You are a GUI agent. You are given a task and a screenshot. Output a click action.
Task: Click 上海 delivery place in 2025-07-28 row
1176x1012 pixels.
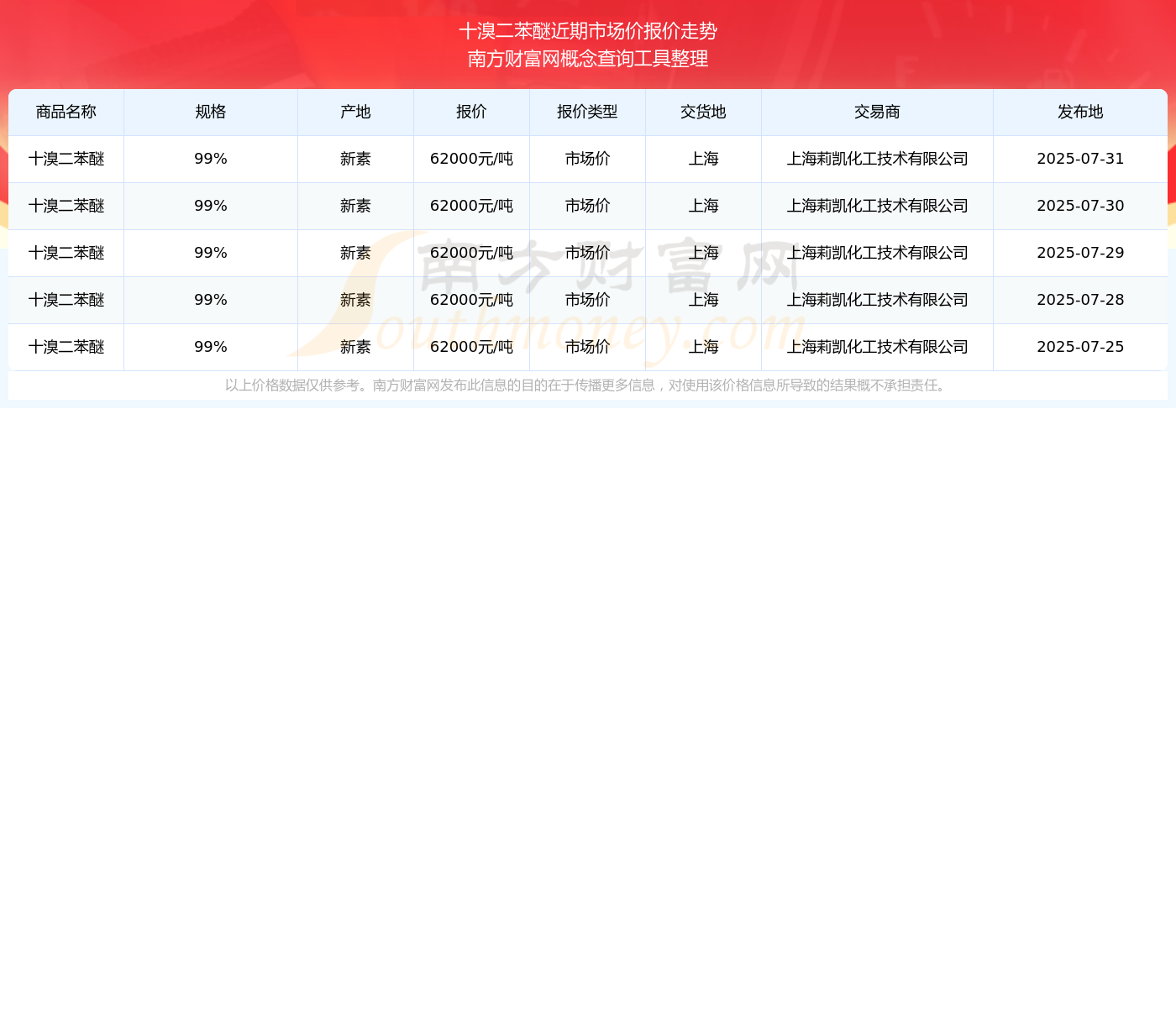(x=704, y=300)
